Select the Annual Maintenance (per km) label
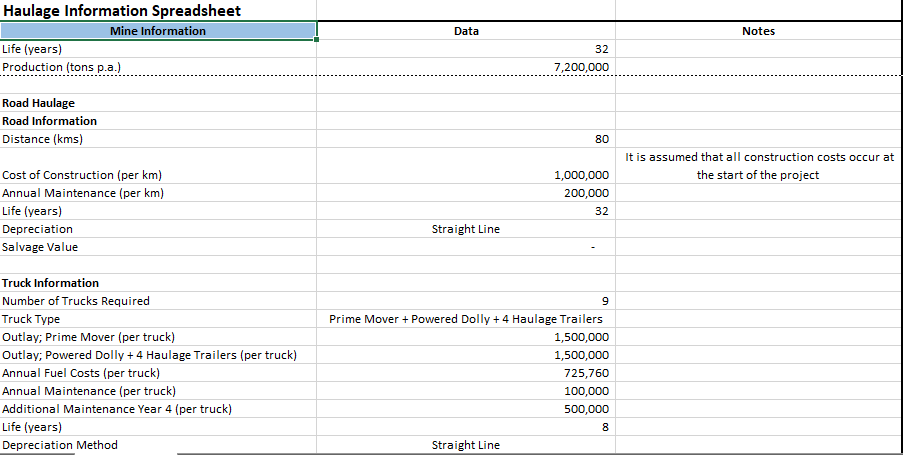Screen dimensions: 903x455 pos(83,193)
